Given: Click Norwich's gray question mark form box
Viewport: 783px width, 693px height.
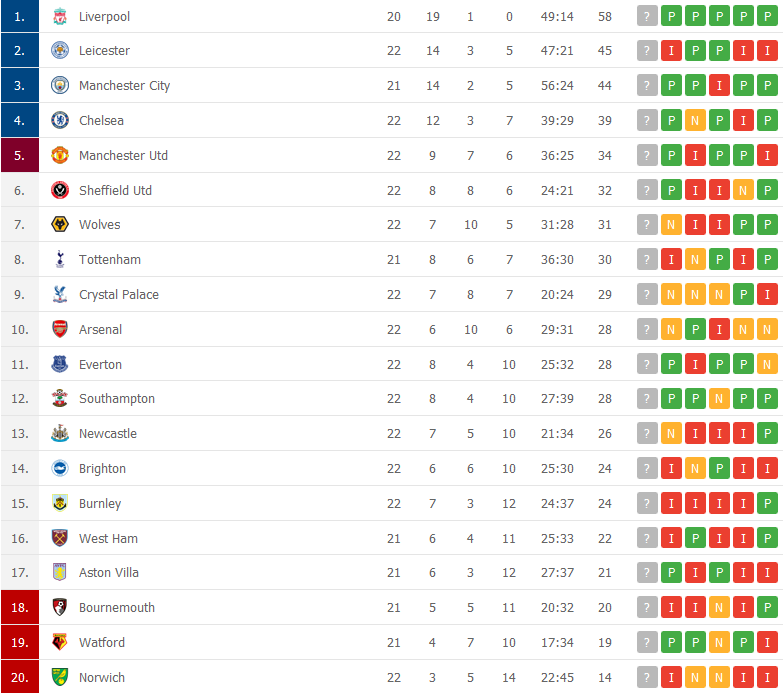Looking at the screenshot, I should (648, 678).
